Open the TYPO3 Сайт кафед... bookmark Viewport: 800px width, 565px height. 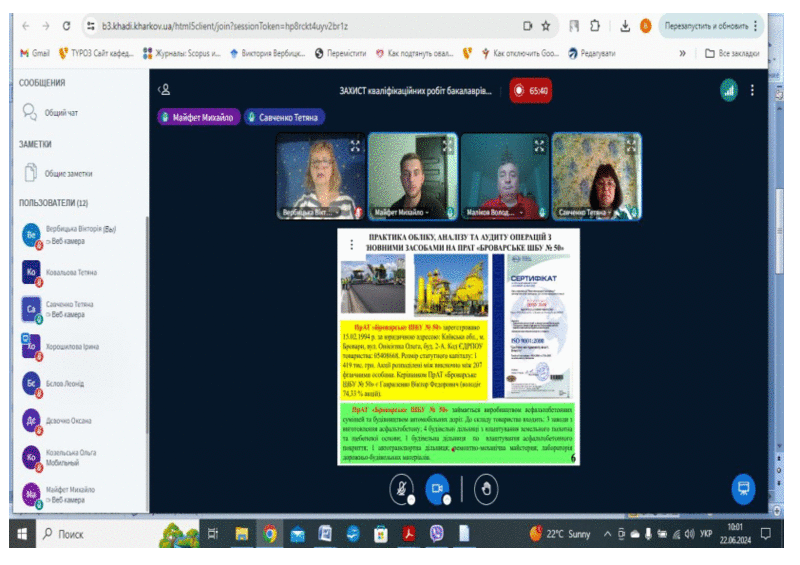[96, 53]
